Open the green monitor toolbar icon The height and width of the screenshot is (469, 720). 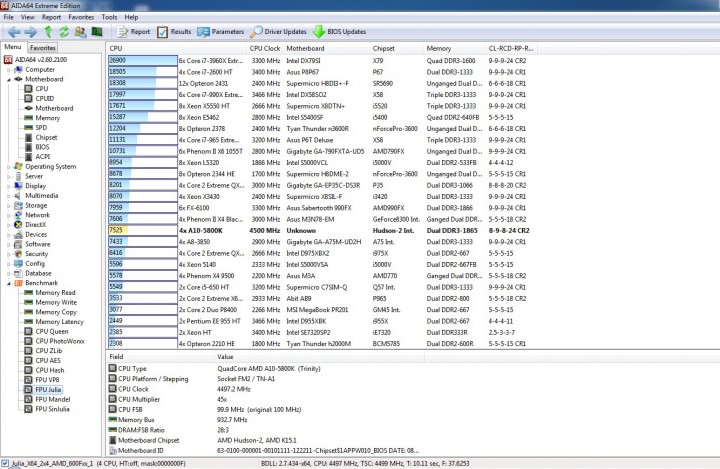coord(97,32)
